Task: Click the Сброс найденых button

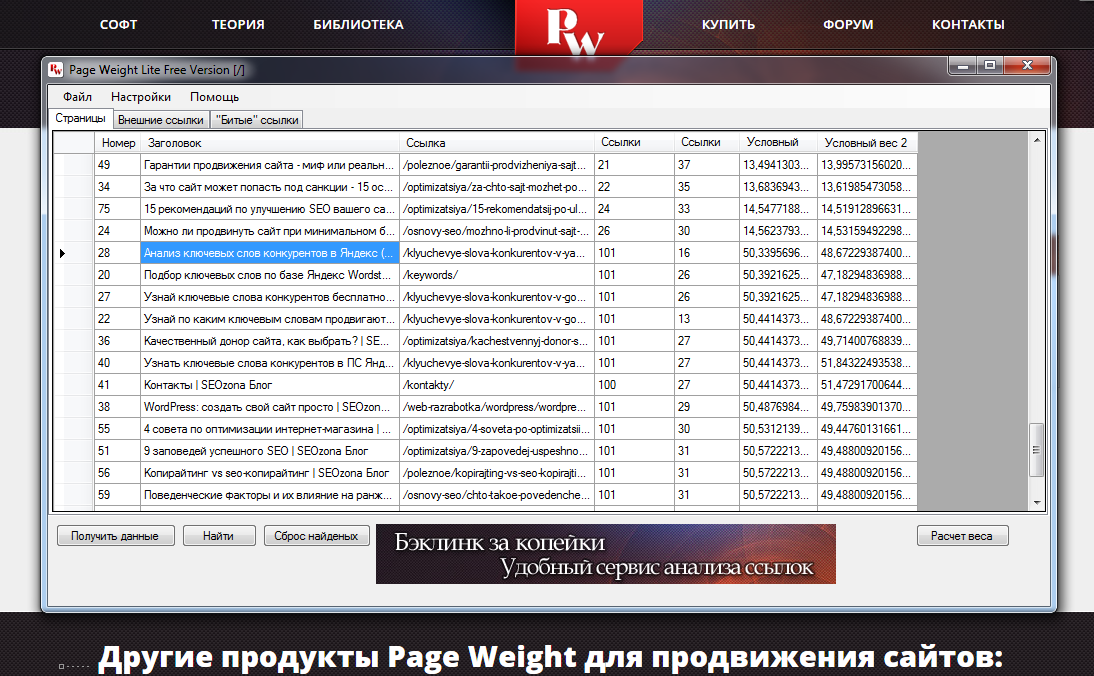Action: [x=316, y=535]
